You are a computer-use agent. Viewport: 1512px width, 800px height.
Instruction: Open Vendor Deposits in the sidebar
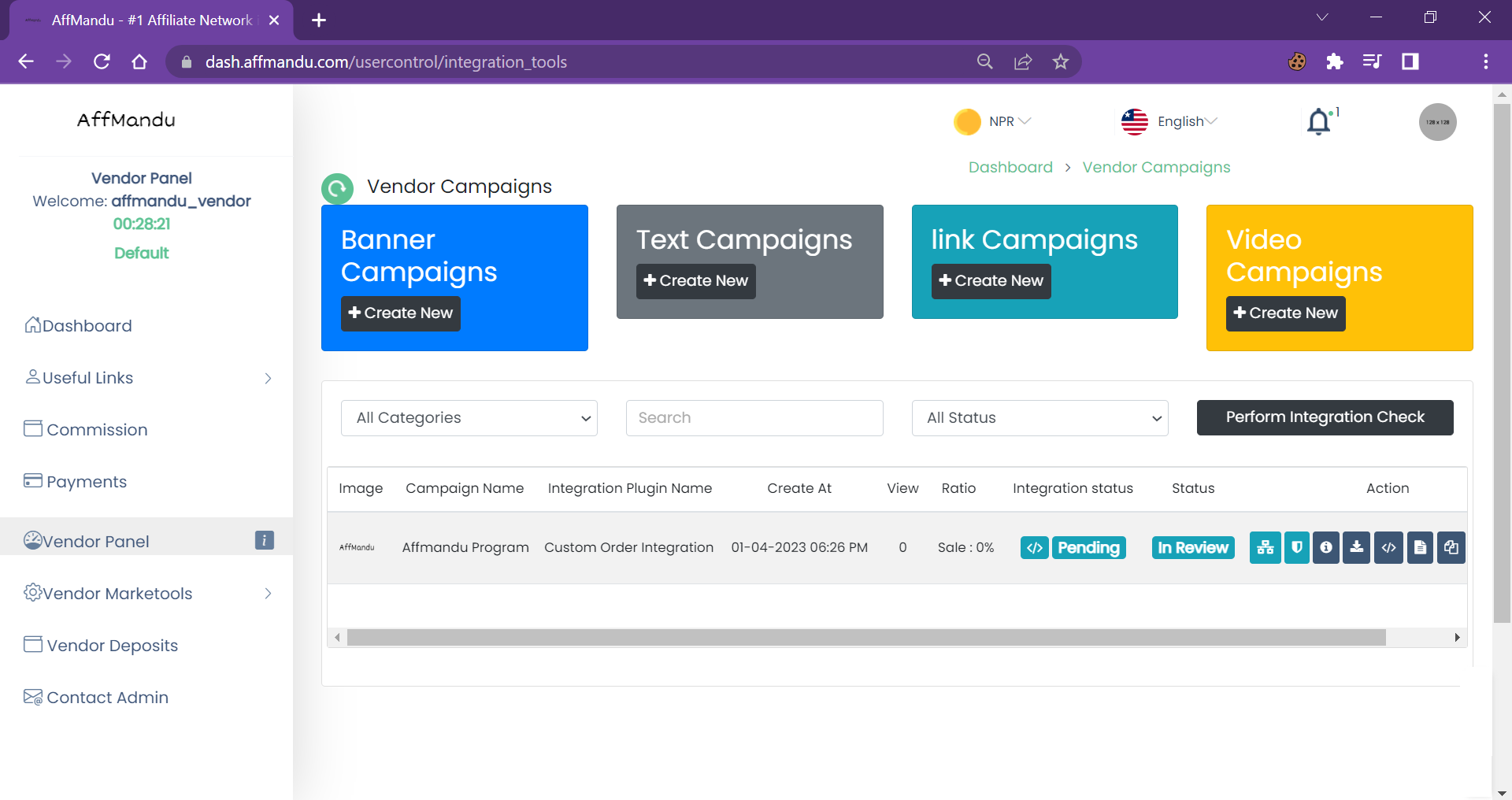(x=101, y=645)
